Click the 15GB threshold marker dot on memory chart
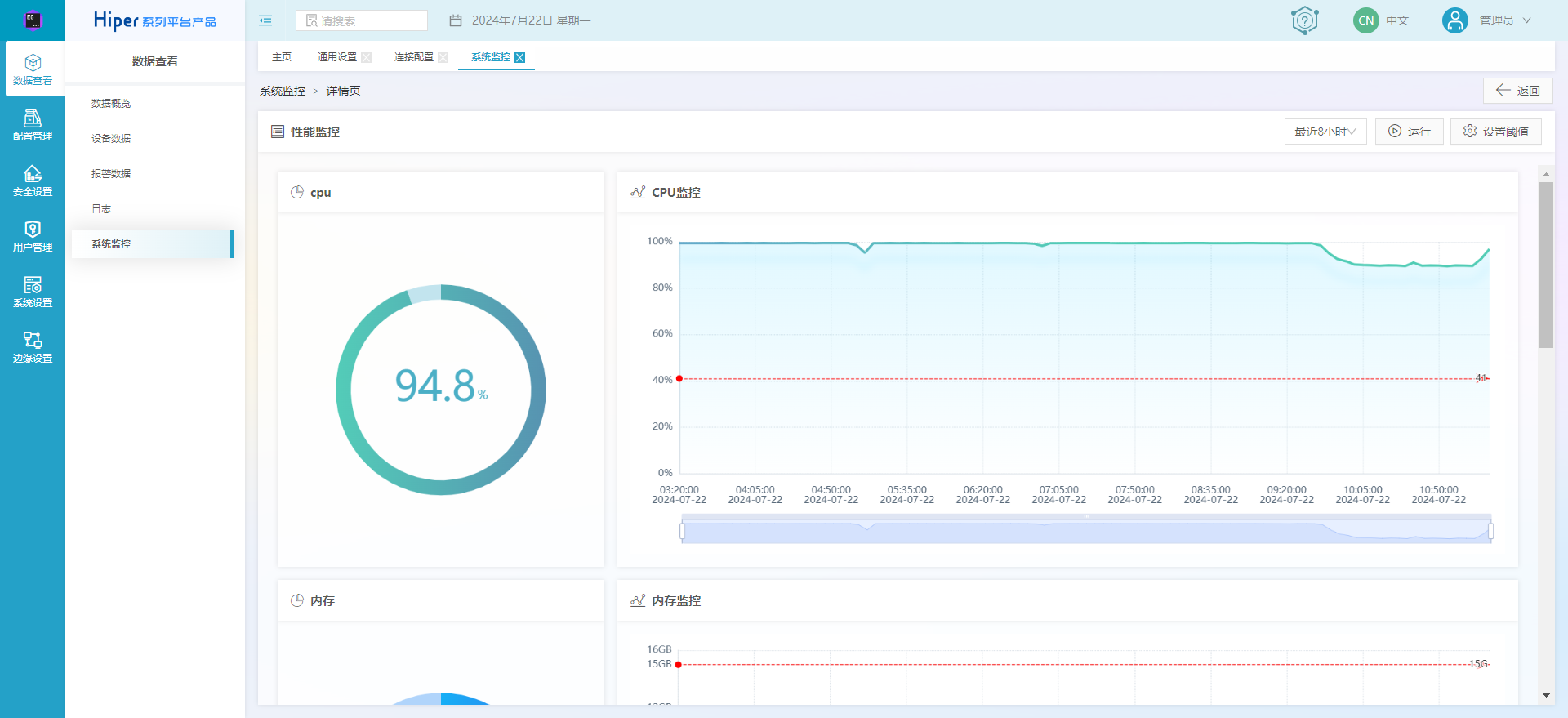The height and width of the screenshot is (718, 1568). [678, 665]
